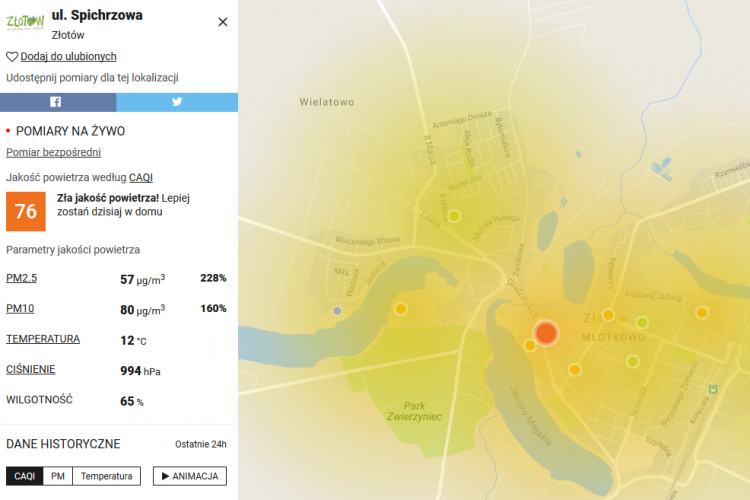Click the Ostatnie 24h label
The width and height of the screenshot is (750, 500).
click(x=201, y=444)
